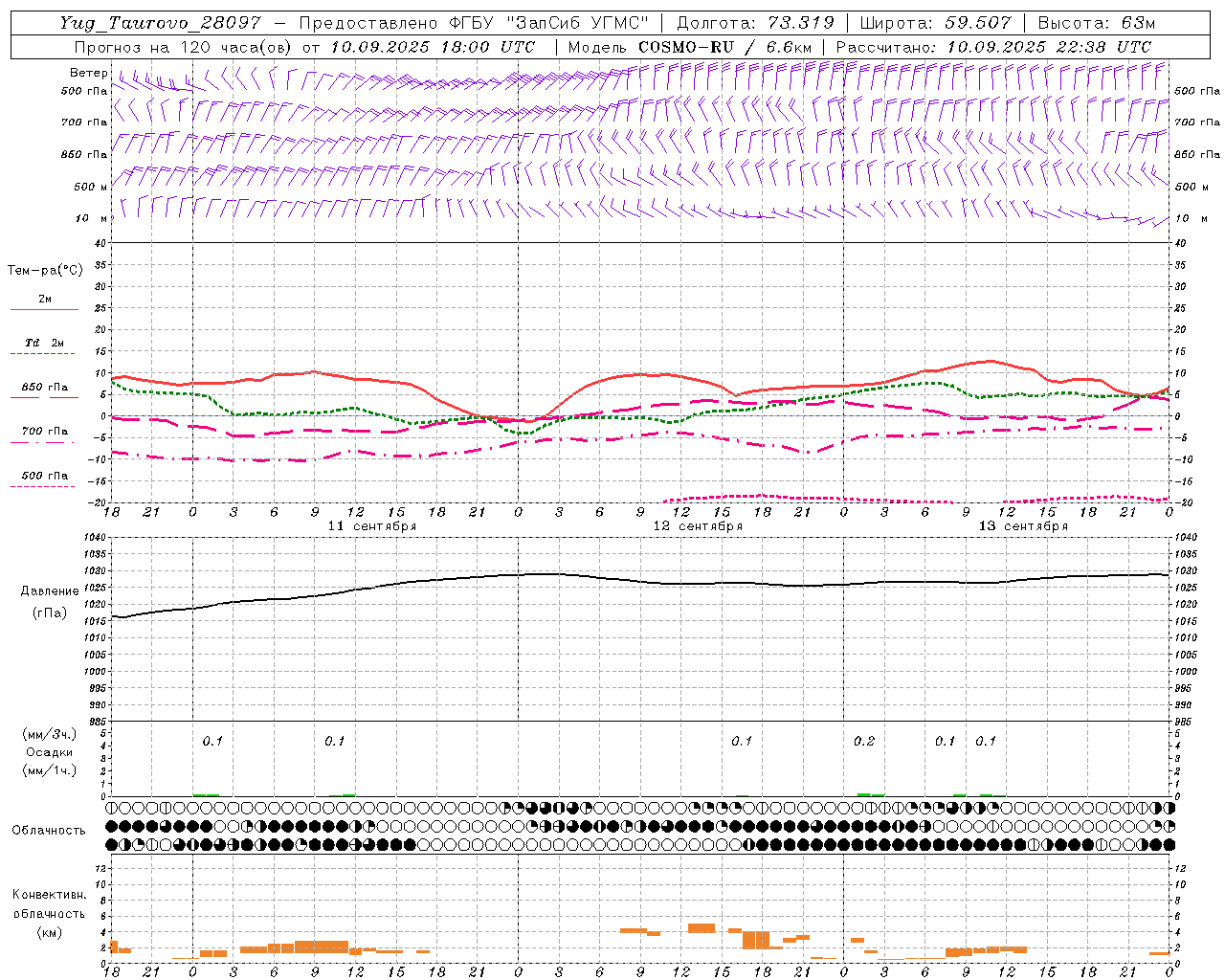Viewport: 1225px width, 980px height.
Task: Click the -20 value on right temperature axis
Action: (1183, 502)
